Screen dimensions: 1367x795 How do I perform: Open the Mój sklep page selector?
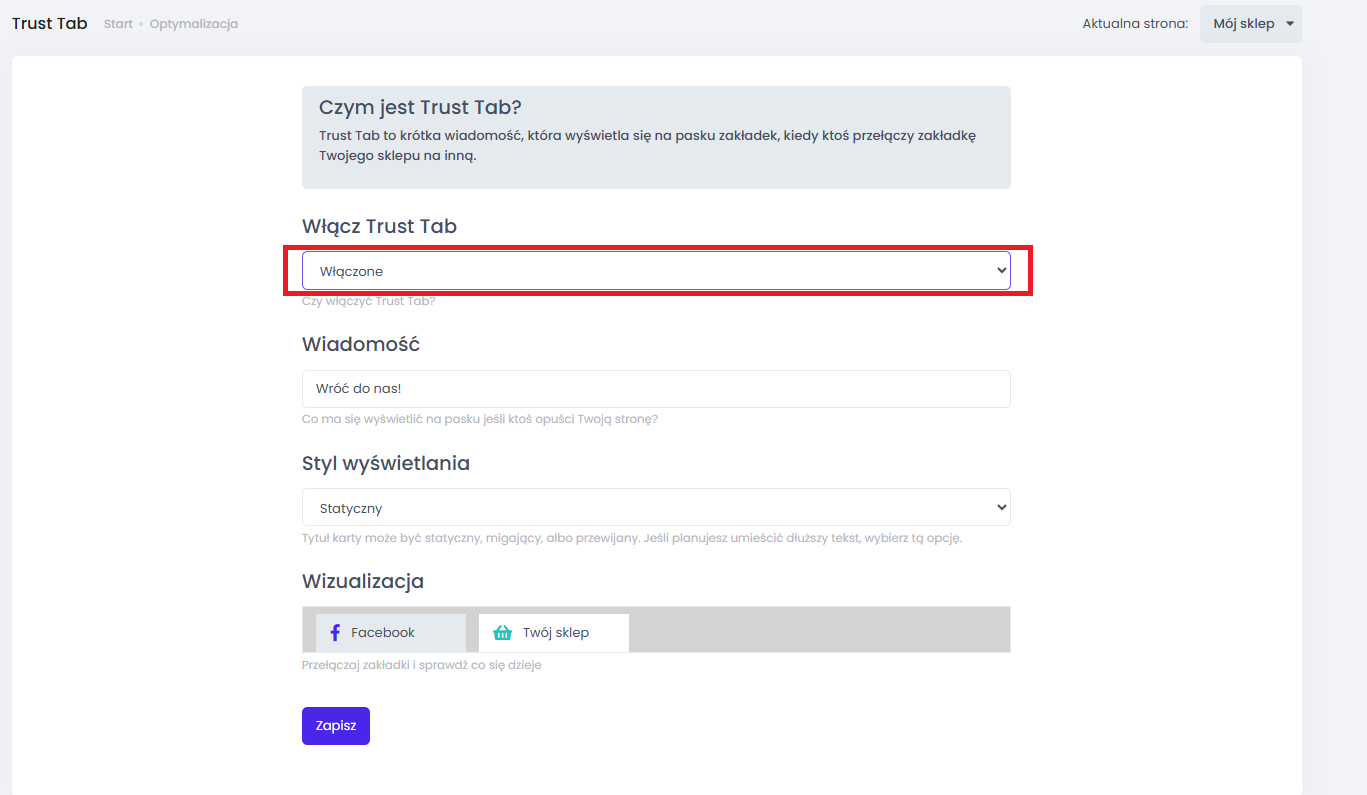tap(1251, 23)
